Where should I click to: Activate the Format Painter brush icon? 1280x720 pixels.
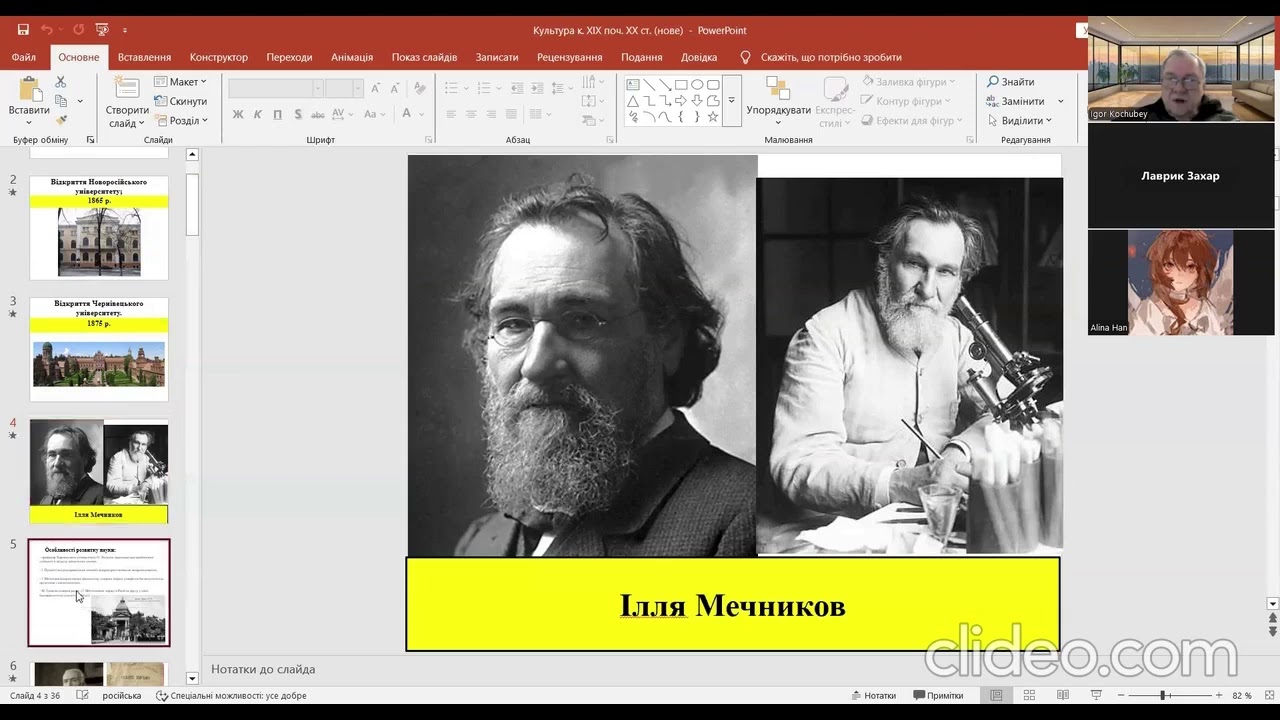click(x=61, y=120)
